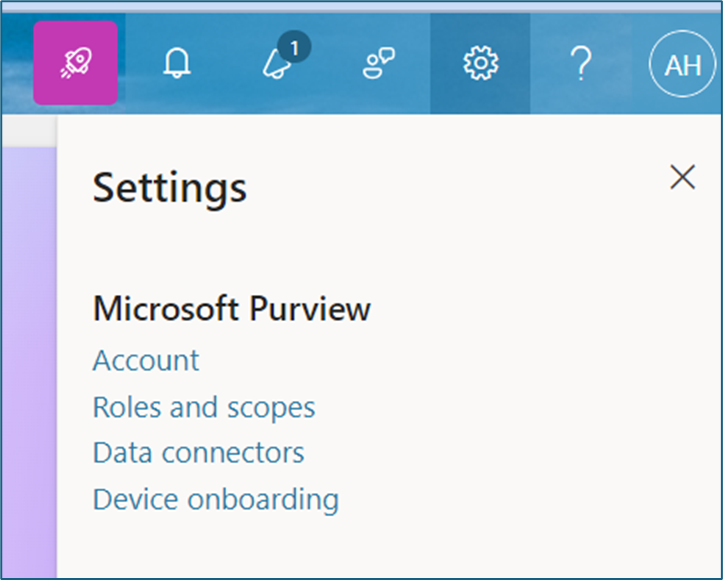This screenshot has width=723, height=580.
Task: Open Help with the question mark icon
Action: click(x=581, y=64)
